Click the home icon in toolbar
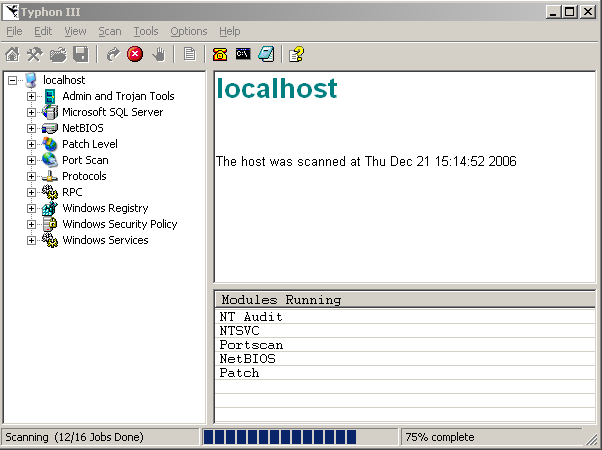Viewport: 602px width, 450px height. pos(13,54)
